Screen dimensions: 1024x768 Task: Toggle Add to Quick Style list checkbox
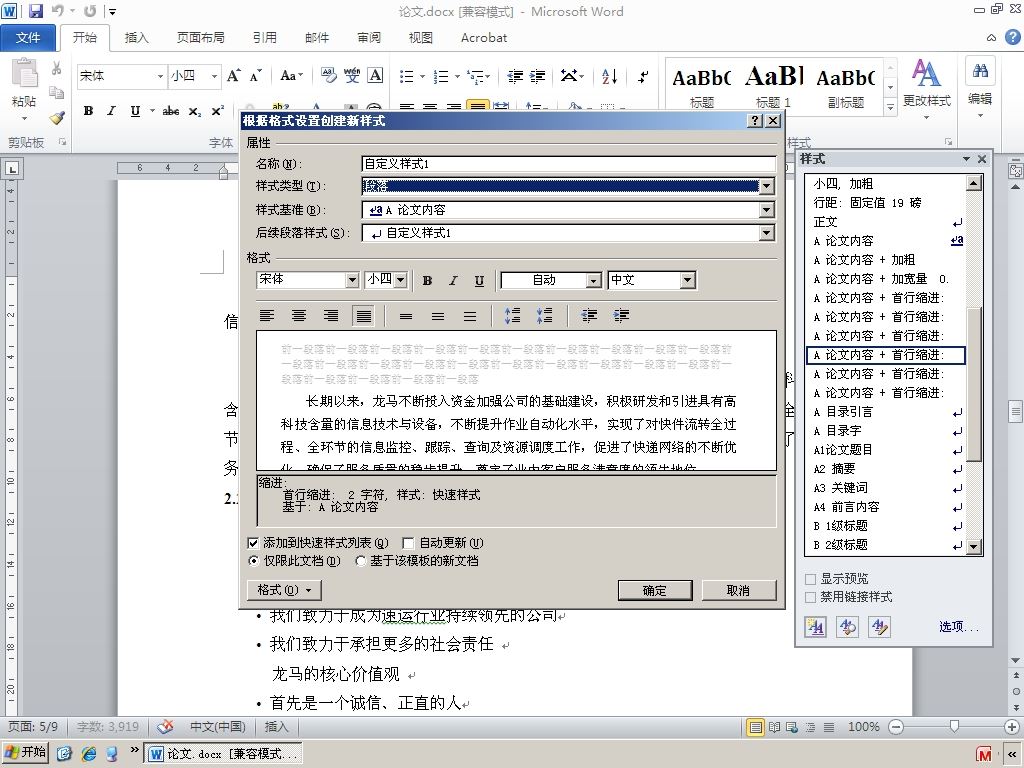point(253,543)
